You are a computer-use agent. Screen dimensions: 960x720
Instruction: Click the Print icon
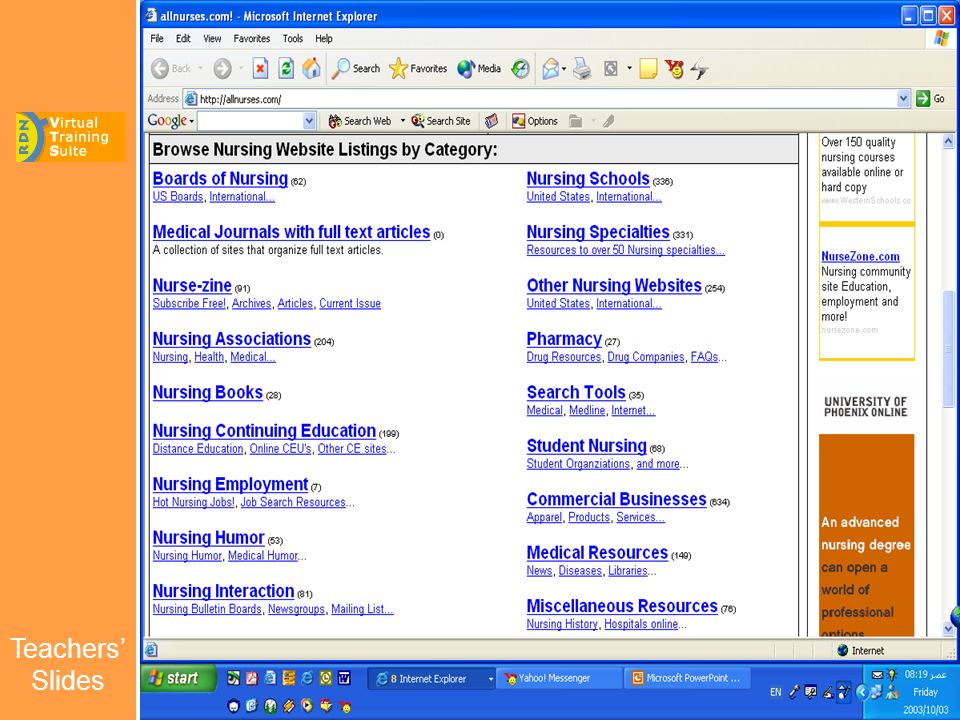[582, 69]
